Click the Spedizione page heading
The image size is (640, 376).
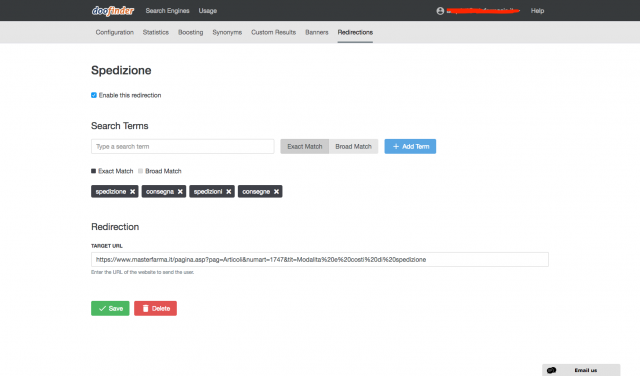pyautogui.click(x=121, y=70)
